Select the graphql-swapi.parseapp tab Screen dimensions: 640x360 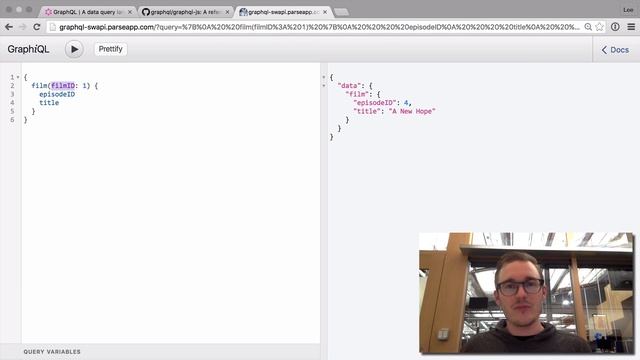click(284, 12)
